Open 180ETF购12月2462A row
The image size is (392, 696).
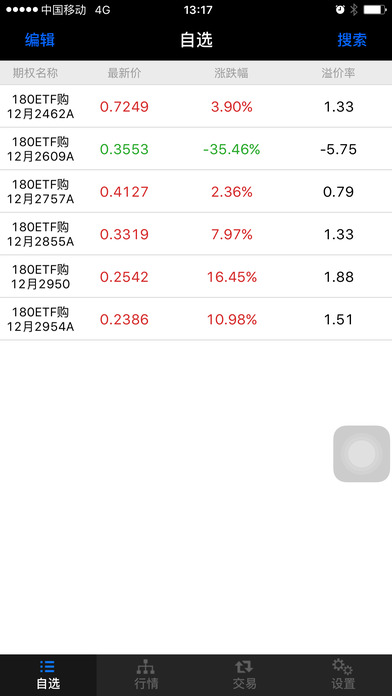pyautogui.click(x=196, y=107)
